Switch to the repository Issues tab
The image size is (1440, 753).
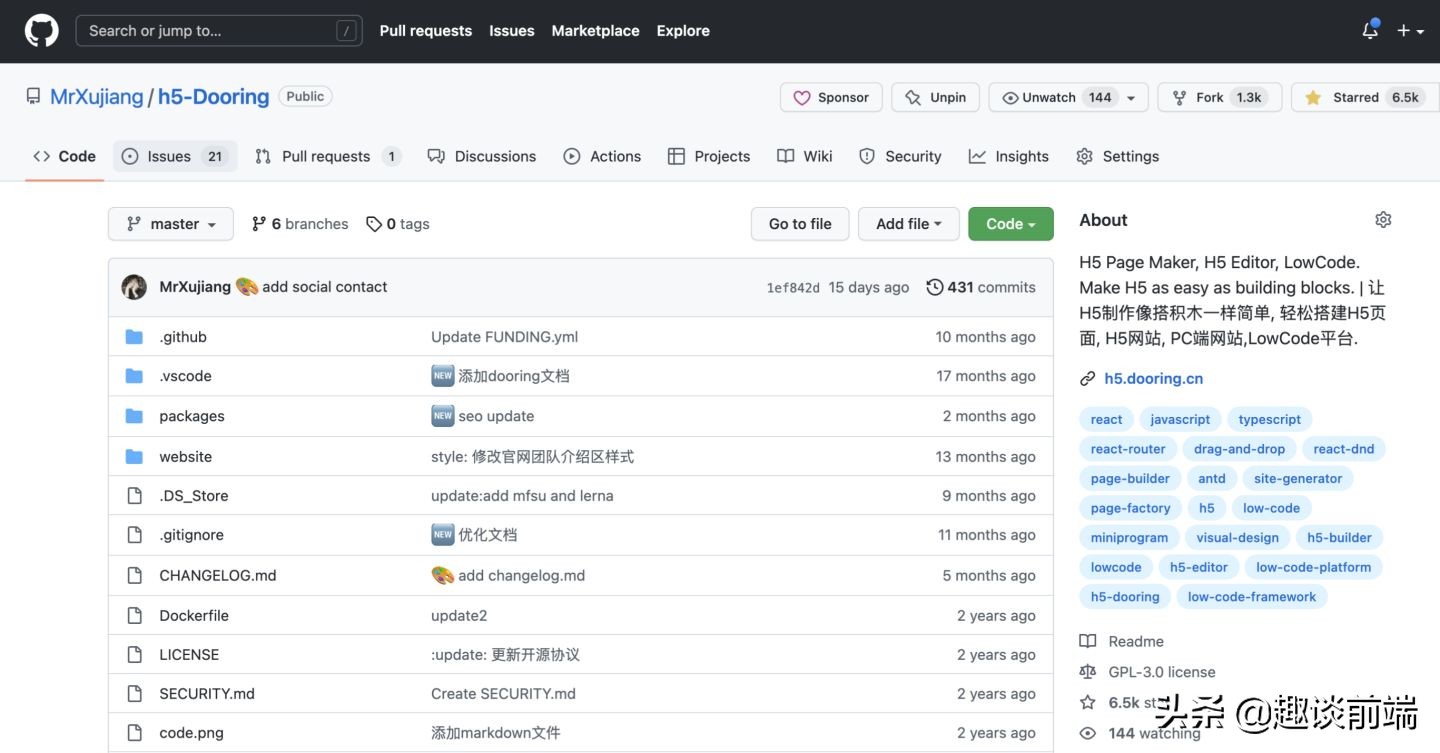(175, 156)
